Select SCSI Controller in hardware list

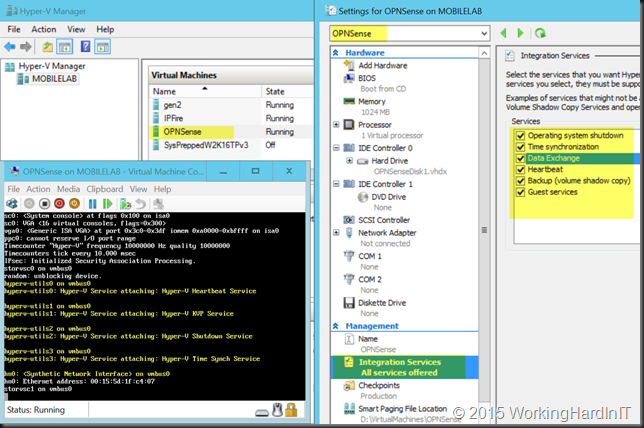(x=384, y=220)
